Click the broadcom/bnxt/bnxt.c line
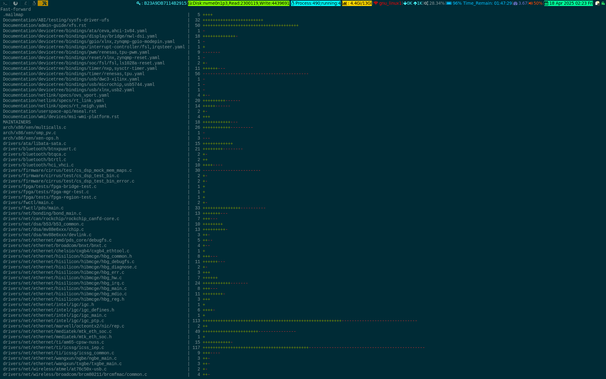 pos(55,246)
